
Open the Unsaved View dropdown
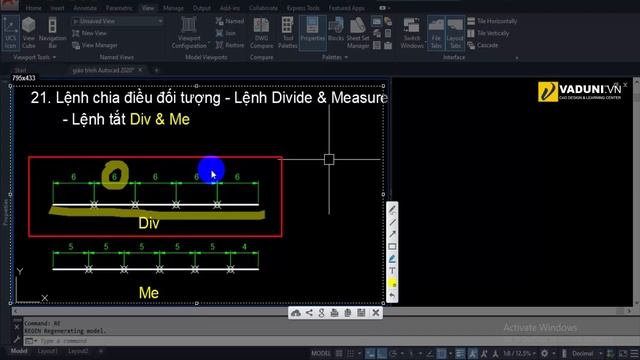pos(117,21)
